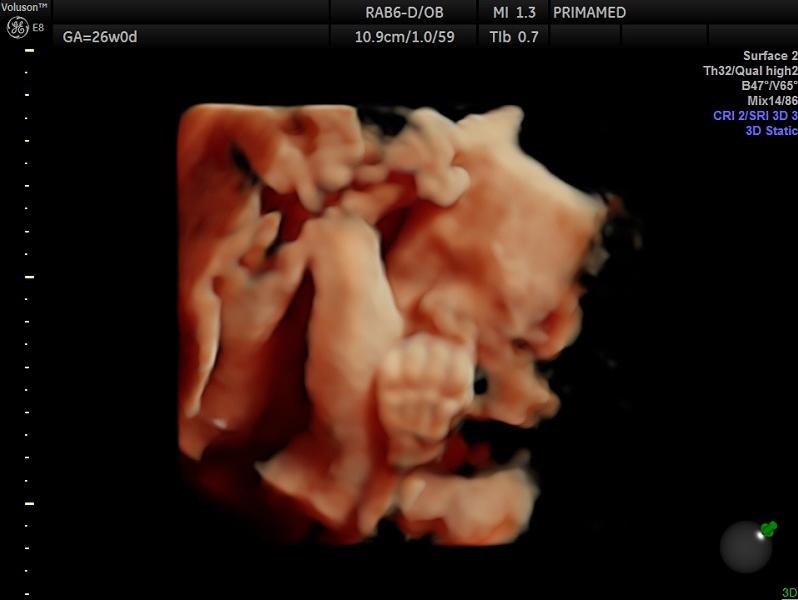
Task: Click the RAB6-D/OB probe label
Action: tap(404, 12)
